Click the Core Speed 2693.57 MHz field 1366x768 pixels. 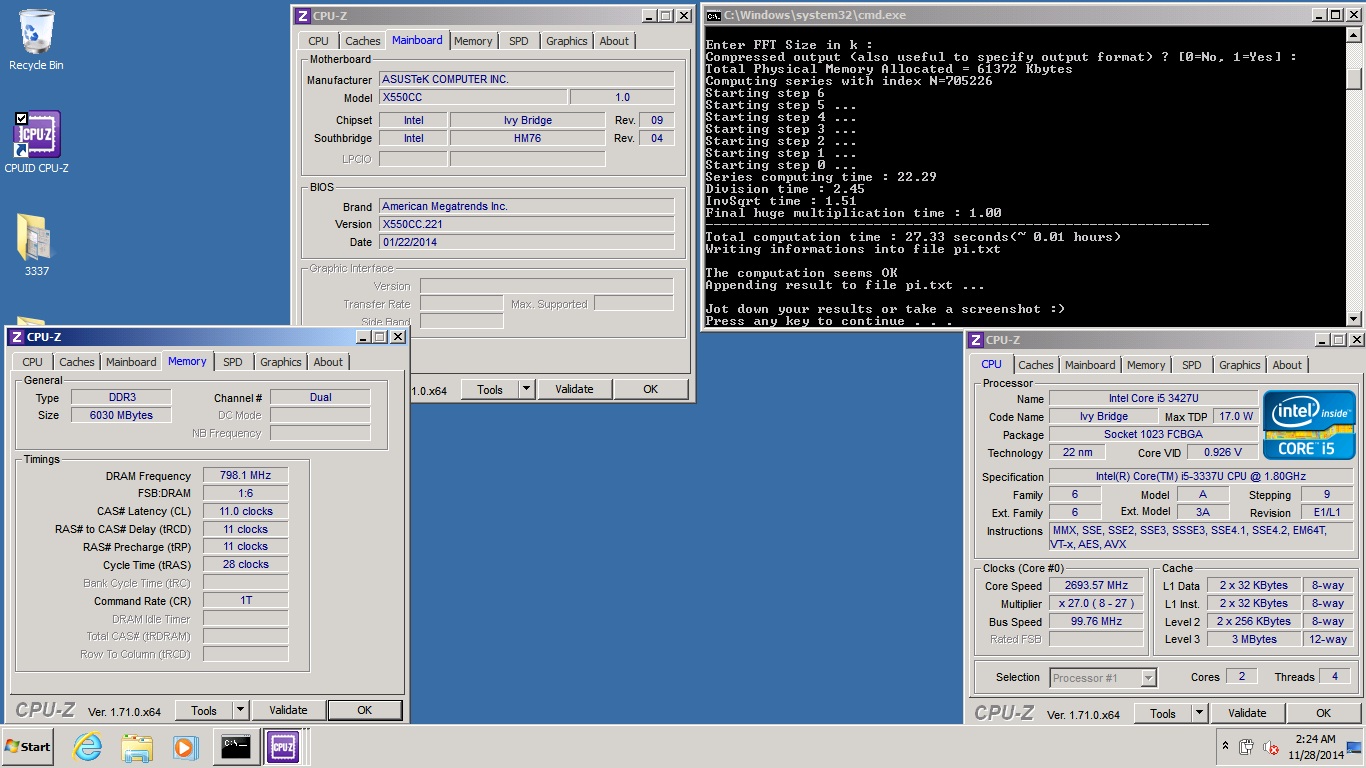coord(1097,585)
